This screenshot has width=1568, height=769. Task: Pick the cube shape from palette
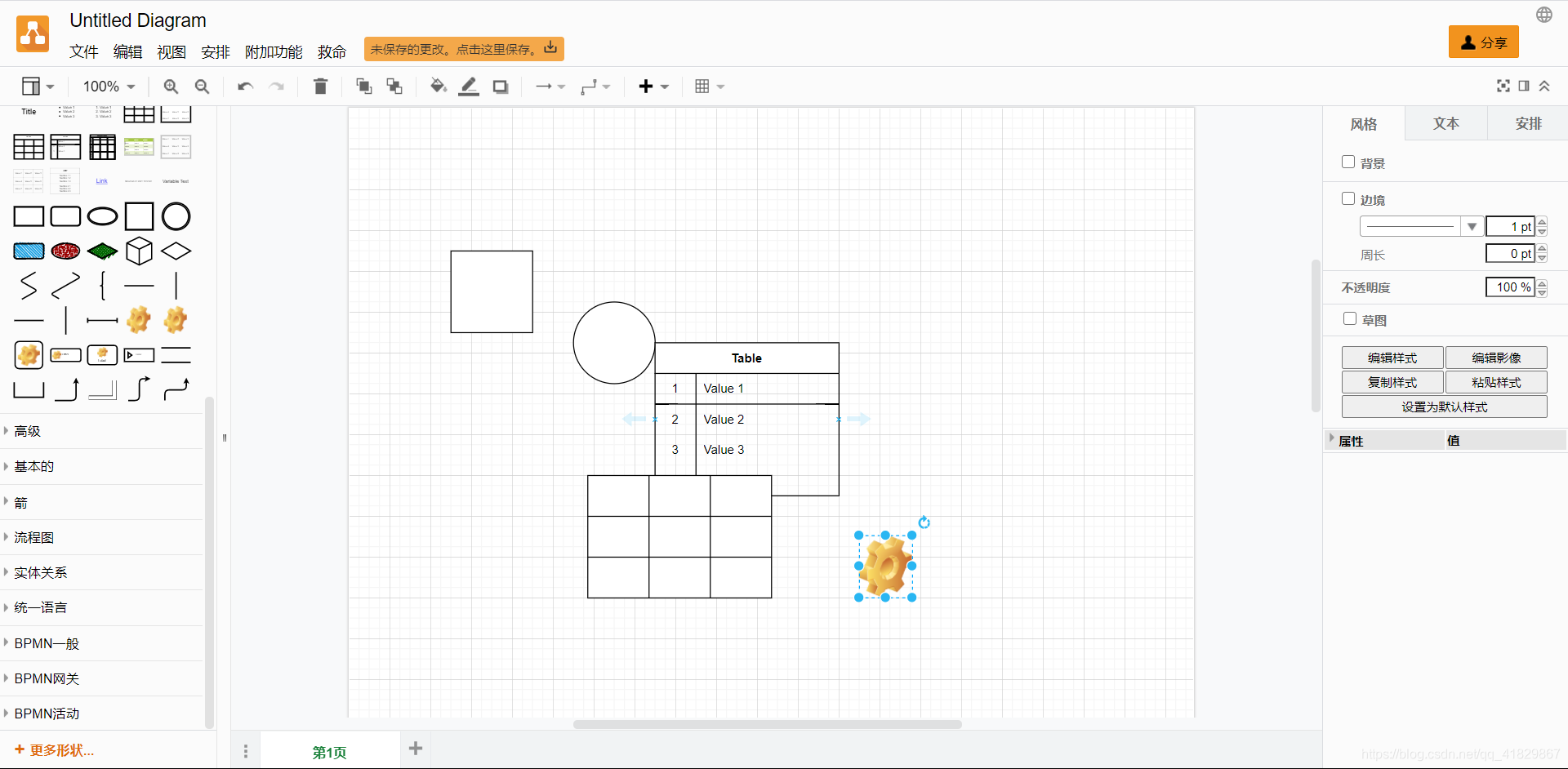[x=139, y=251]
